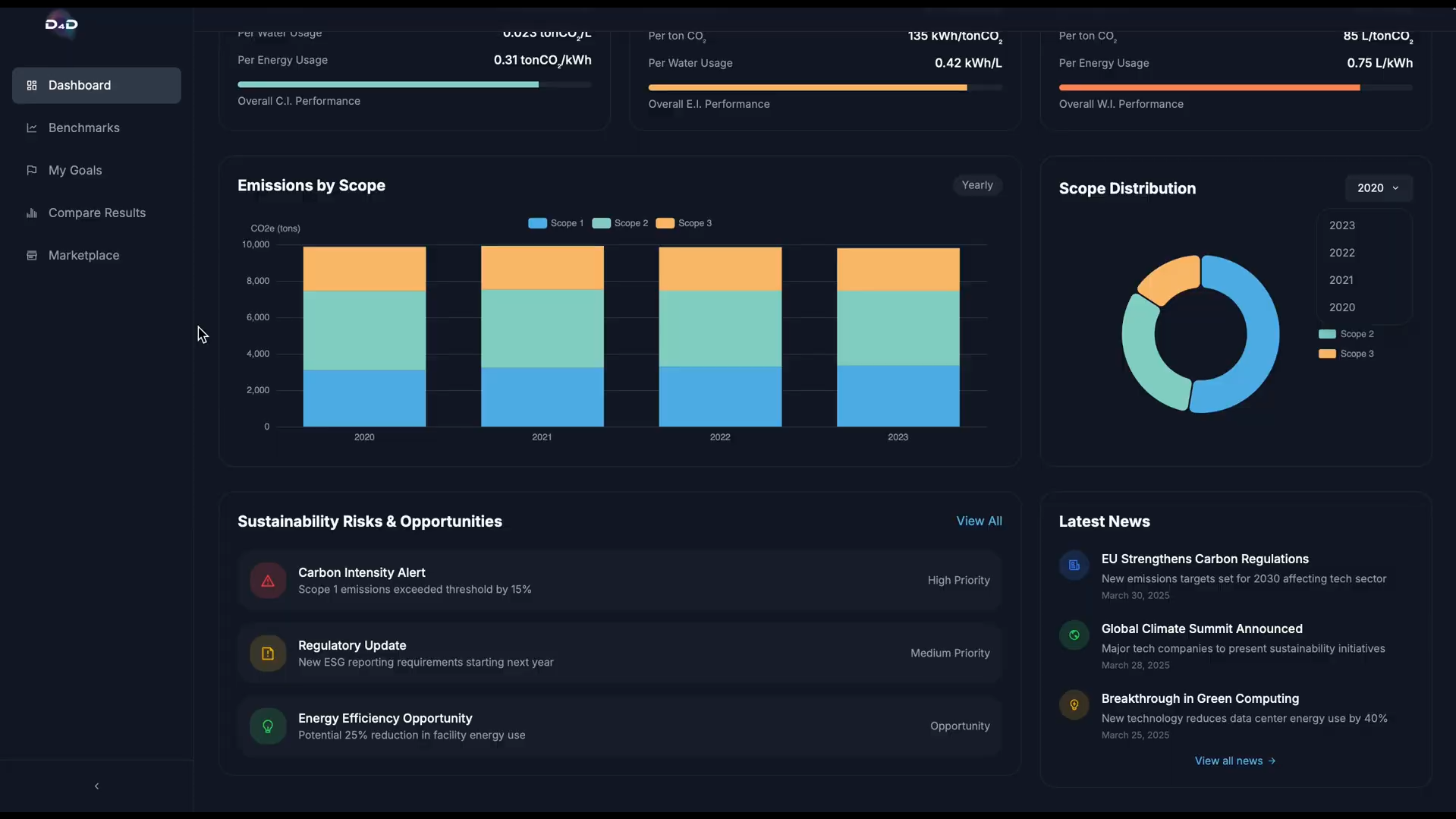The image size is (1456, 819).
Task: Click the Compare Results bar icon
Action: coord(32,213)
